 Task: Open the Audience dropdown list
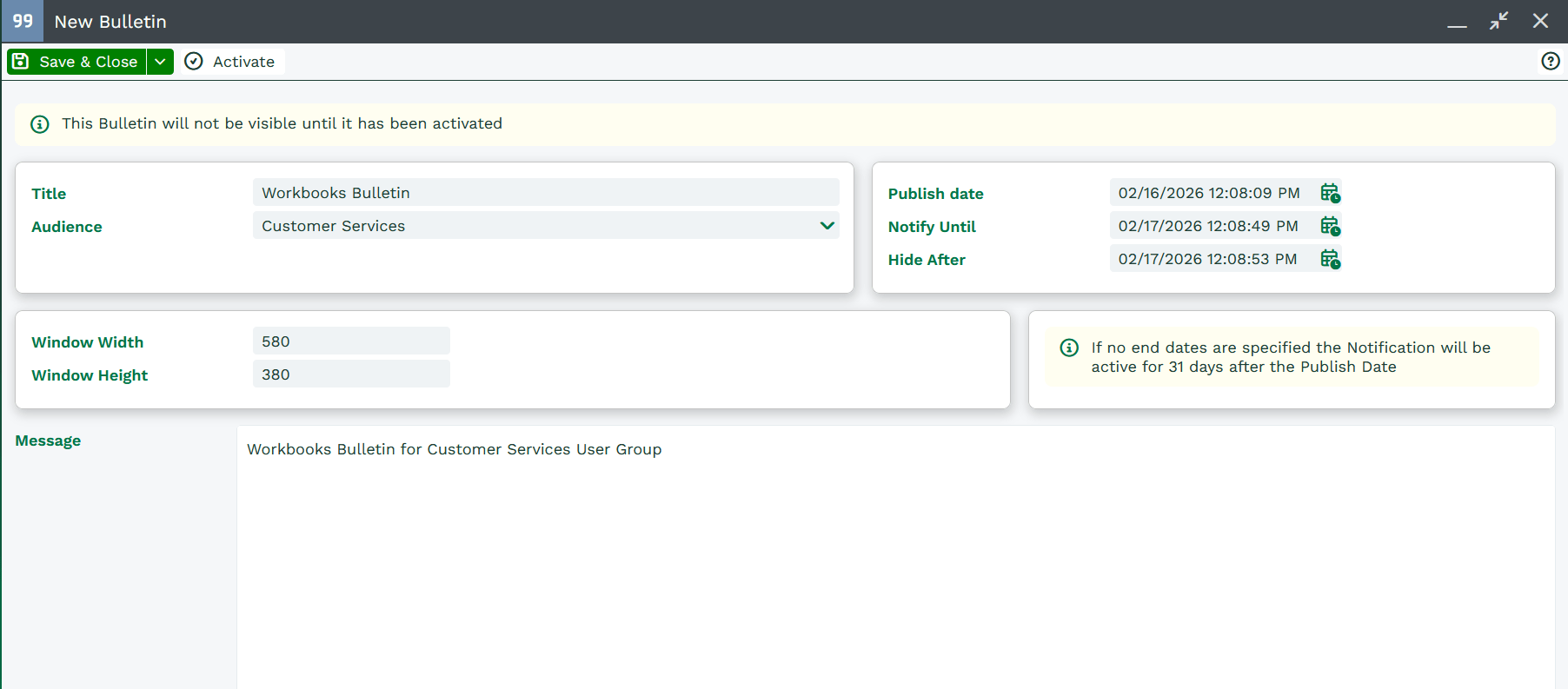point(827,226)
